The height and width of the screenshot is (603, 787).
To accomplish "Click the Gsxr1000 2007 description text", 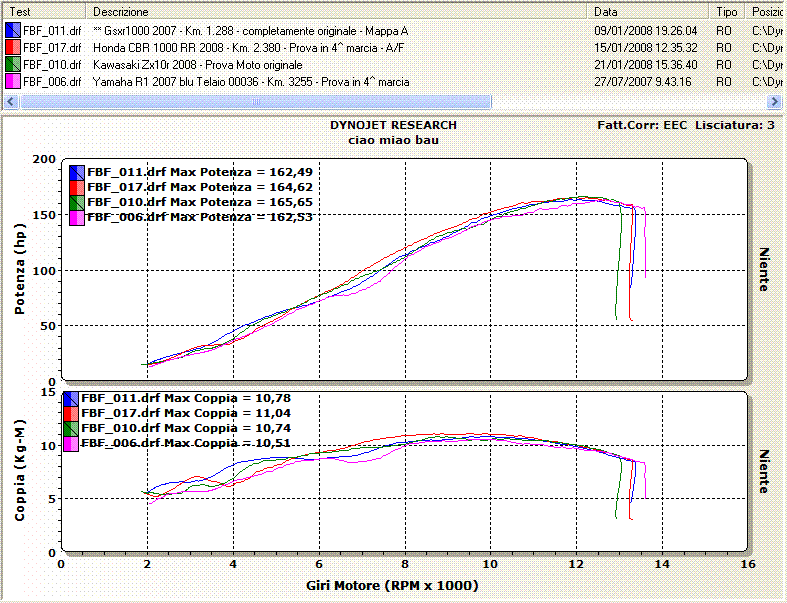I will click(250, 31).
